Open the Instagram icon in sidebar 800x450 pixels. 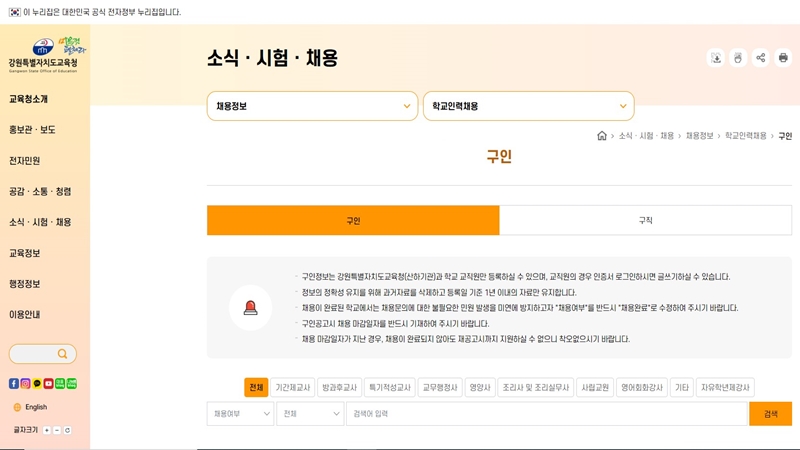click(26, 384)
